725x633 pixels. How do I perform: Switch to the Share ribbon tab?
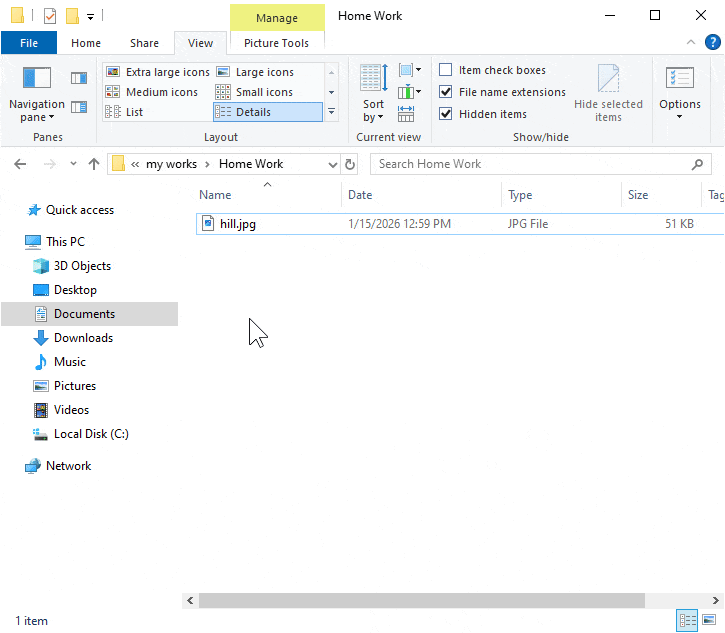(144, 43)
